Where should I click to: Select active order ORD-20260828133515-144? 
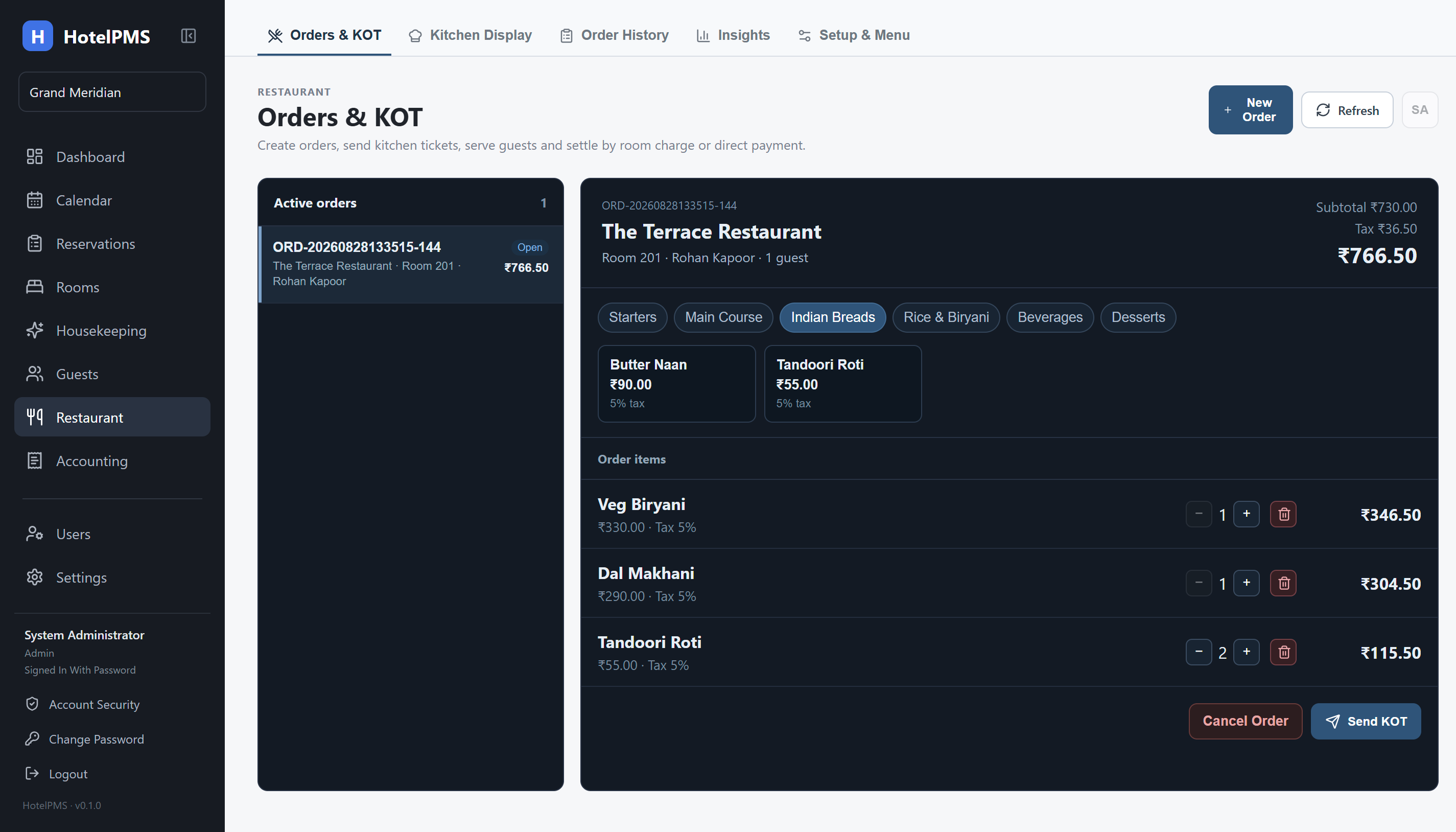[411, 264]
